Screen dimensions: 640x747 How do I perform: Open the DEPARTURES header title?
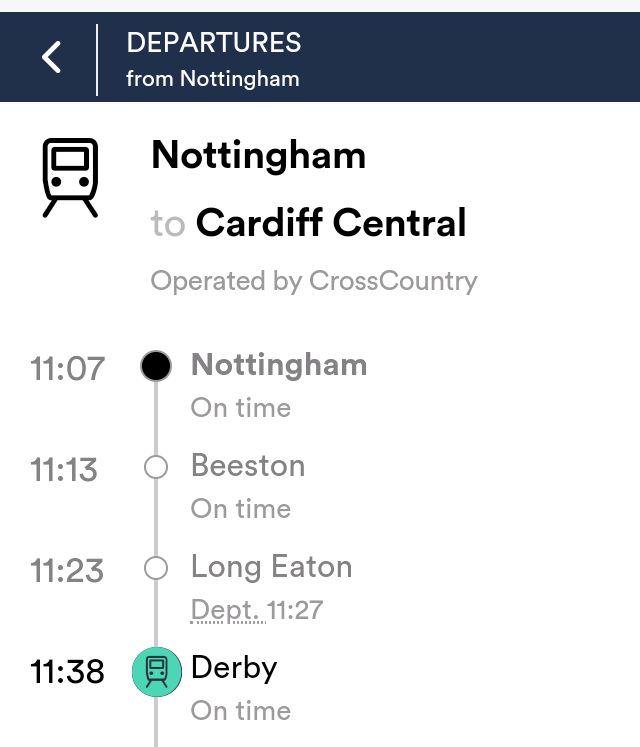click(x=213, y=42)
